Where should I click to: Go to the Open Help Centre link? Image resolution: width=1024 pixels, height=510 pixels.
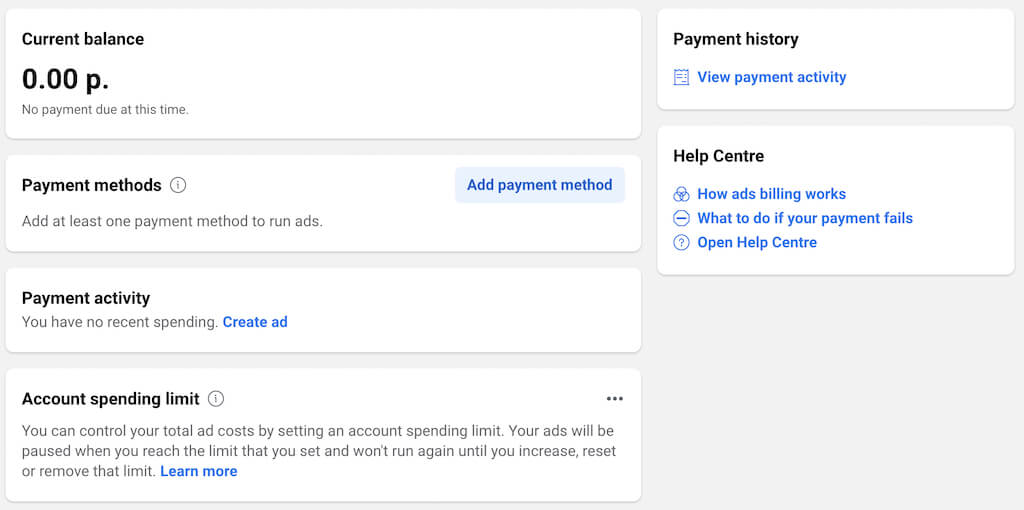click(757, 242)
